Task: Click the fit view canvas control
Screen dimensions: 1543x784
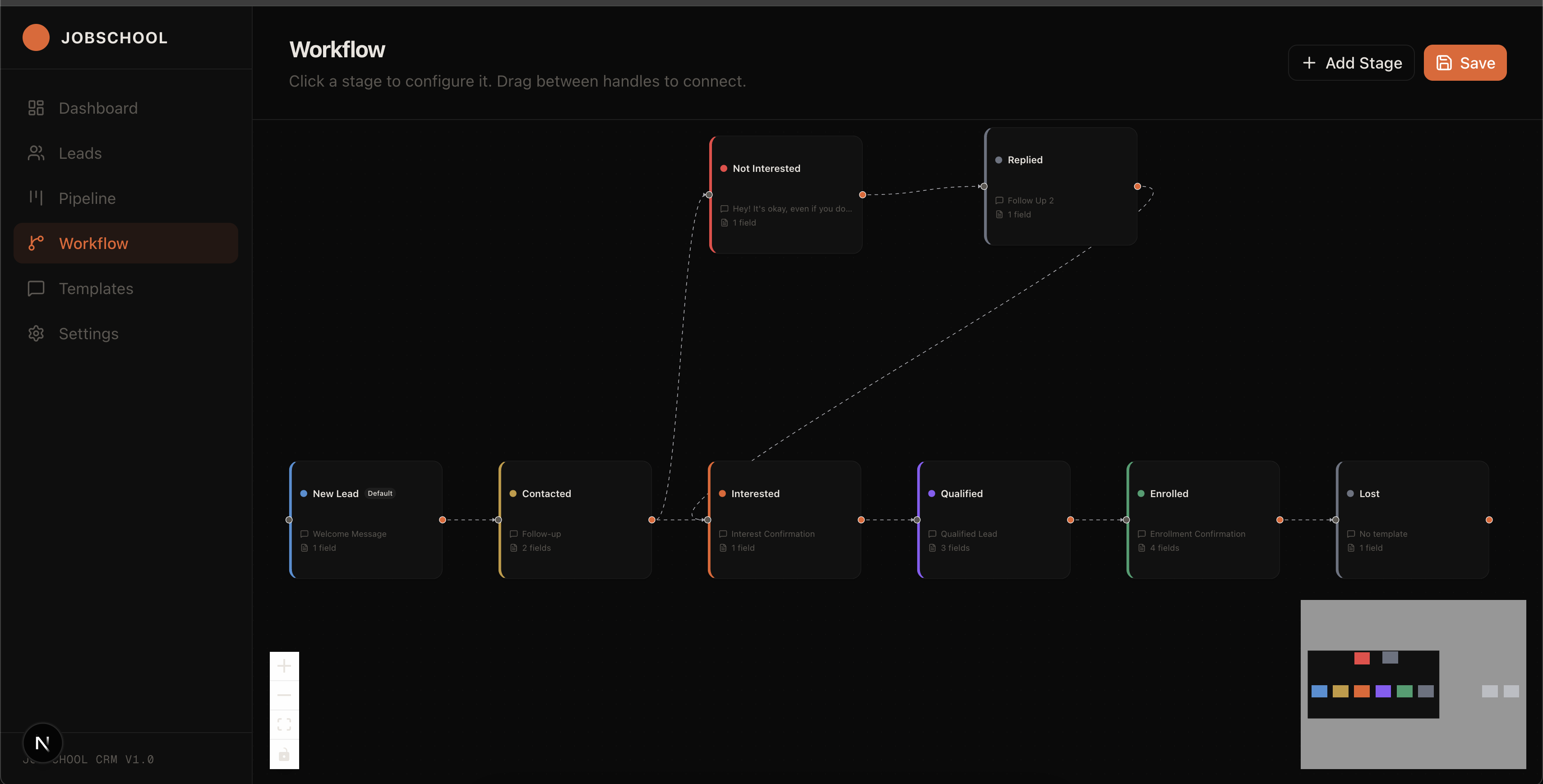Action: [284, 724]
